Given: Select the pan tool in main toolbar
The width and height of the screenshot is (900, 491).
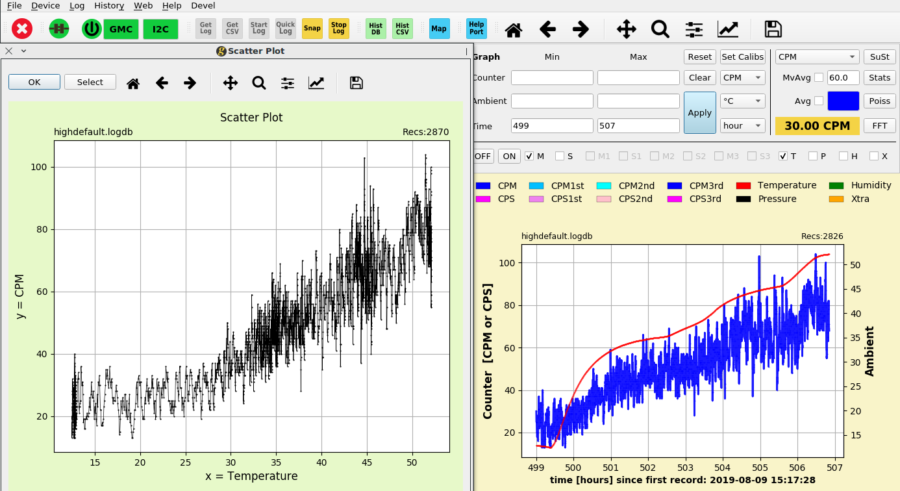Looking at the screenshot, I should [x=626, y=29].
